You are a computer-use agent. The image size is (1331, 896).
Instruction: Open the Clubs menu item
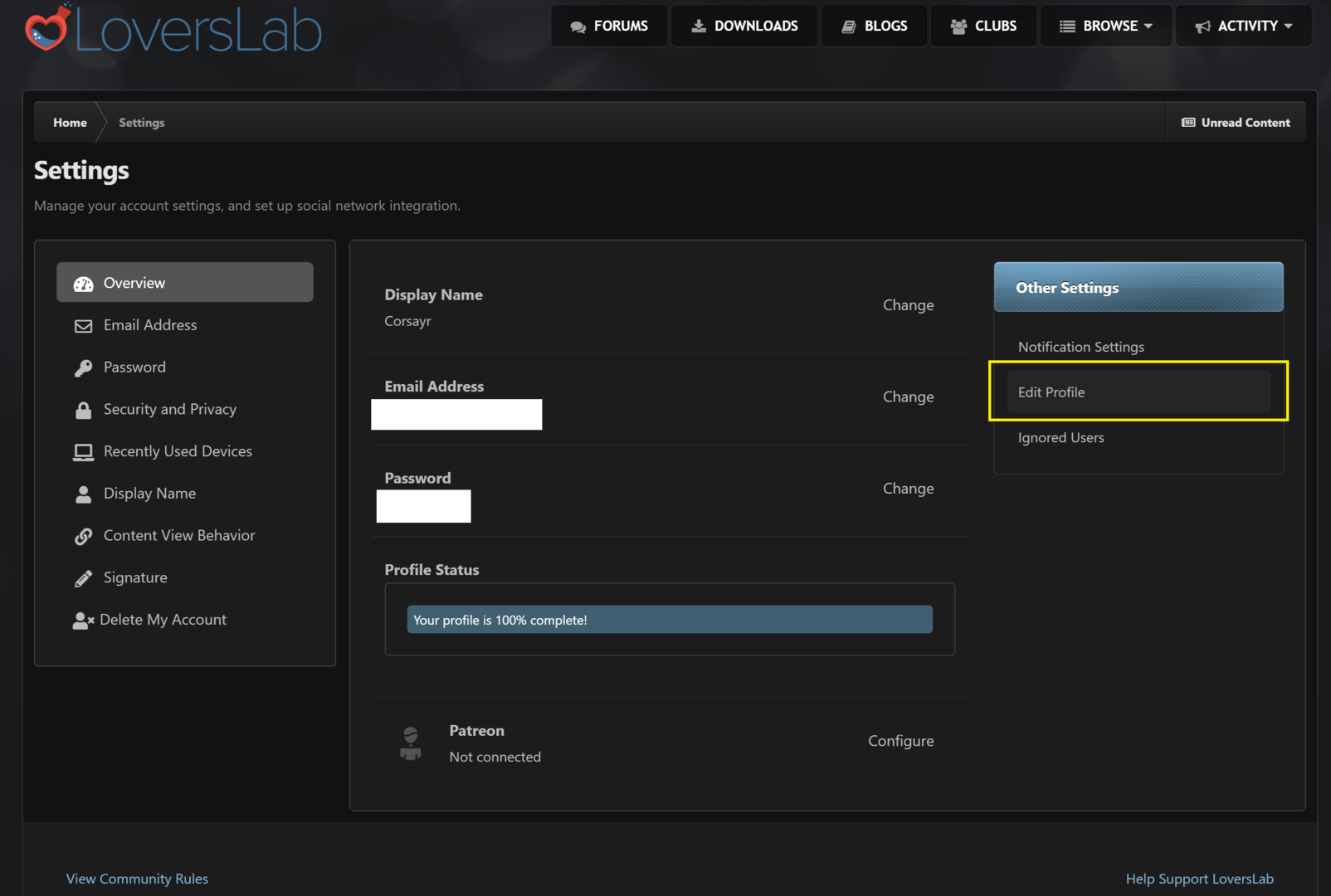(983, 26)
